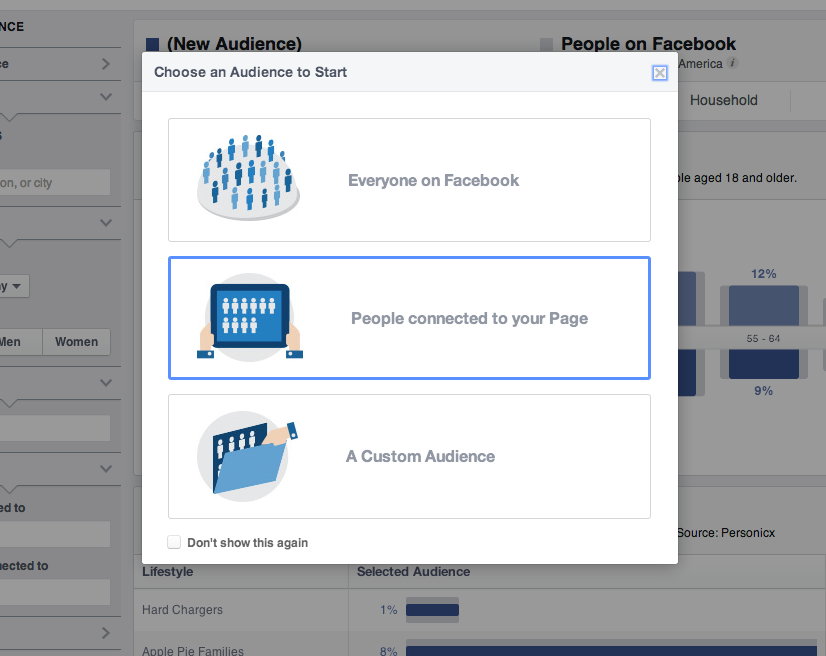Select the Everyone on Facebook crowd illustration
This screenshot has height=656, width=826.
[x=248, y=178]
